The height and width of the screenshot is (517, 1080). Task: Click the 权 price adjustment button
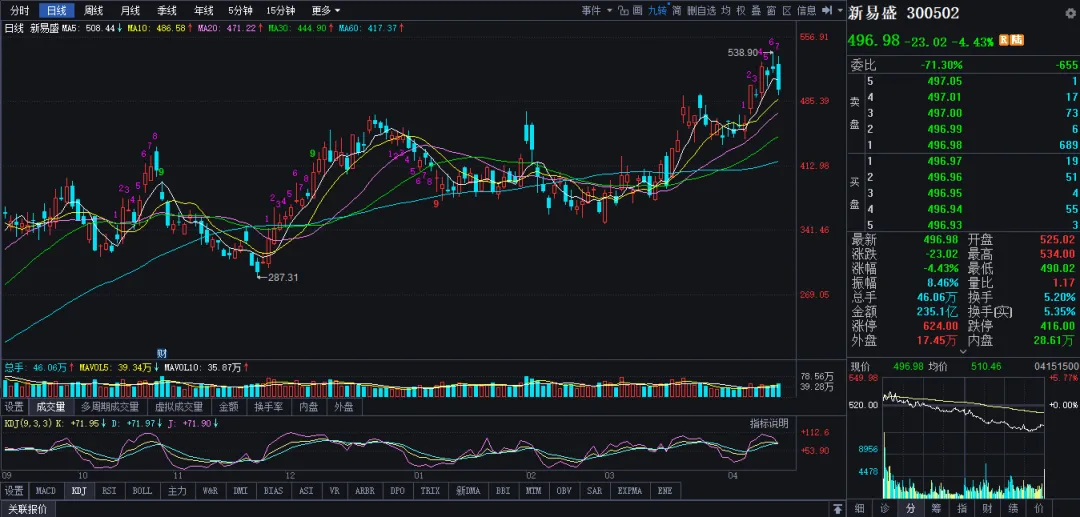(x=740, y=10)
